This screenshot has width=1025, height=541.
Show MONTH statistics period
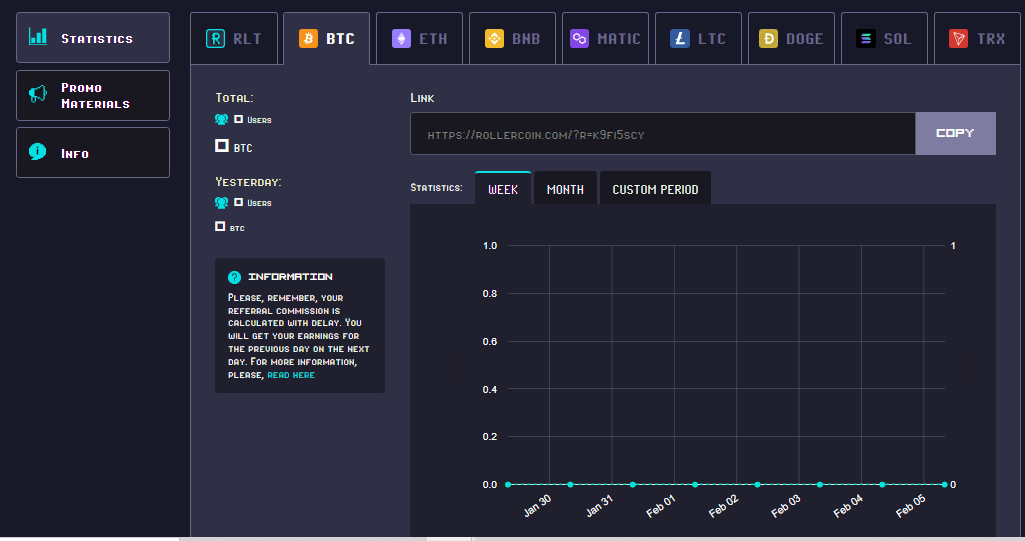tap(565, 189)
